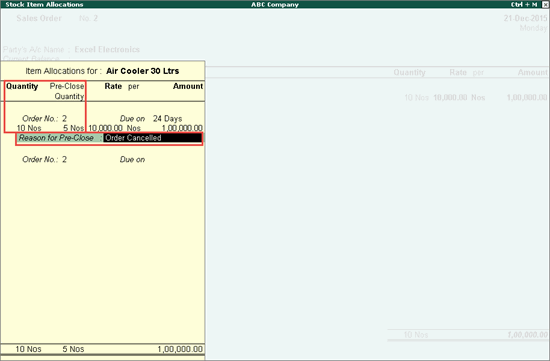Click the 10 Nos quantity value for Order 2
The image size is (550, 361).
click(29, 128)
